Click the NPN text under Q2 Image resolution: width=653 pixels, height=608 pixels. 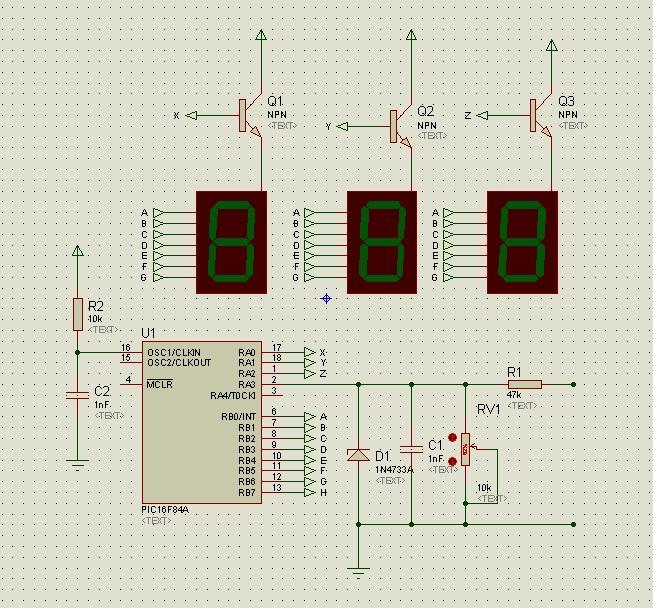[x=427, y=125]
